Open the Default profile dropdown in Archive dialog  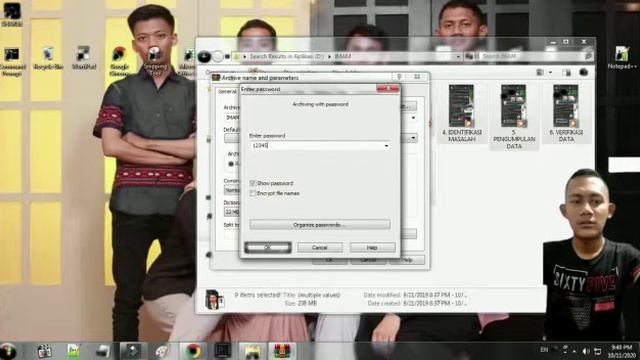(413, 138)
